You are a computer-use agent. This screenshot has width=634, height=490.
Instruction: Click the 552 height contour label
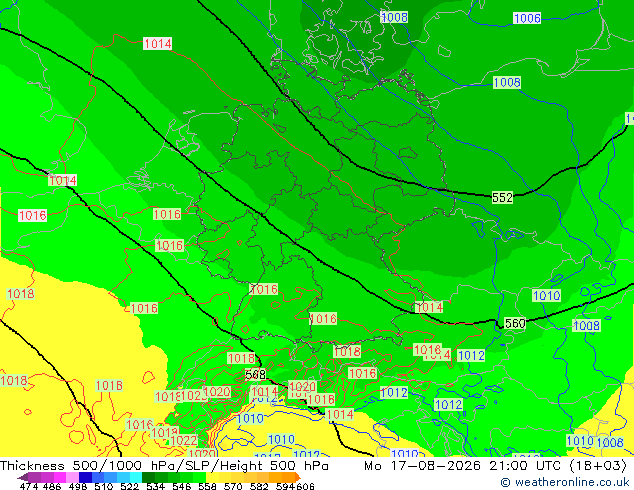click(x=502, y=197)
